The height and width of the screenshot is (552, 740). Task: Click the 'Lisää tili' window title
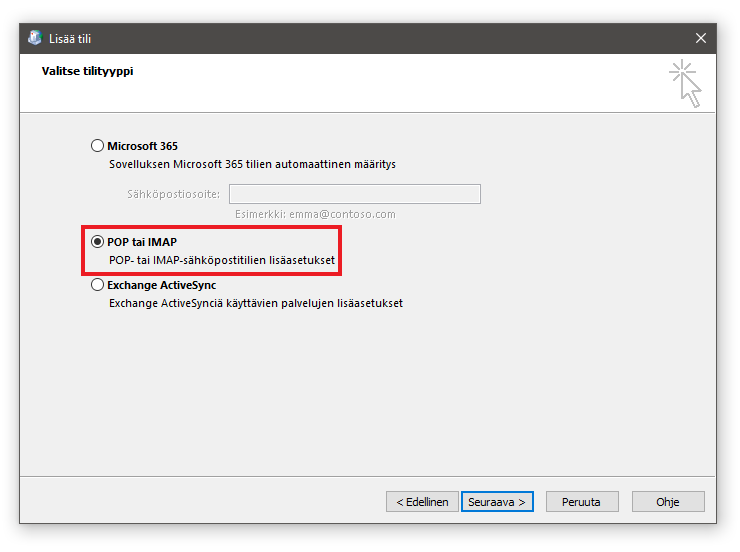pyautogui.click(x=70, y=39)
